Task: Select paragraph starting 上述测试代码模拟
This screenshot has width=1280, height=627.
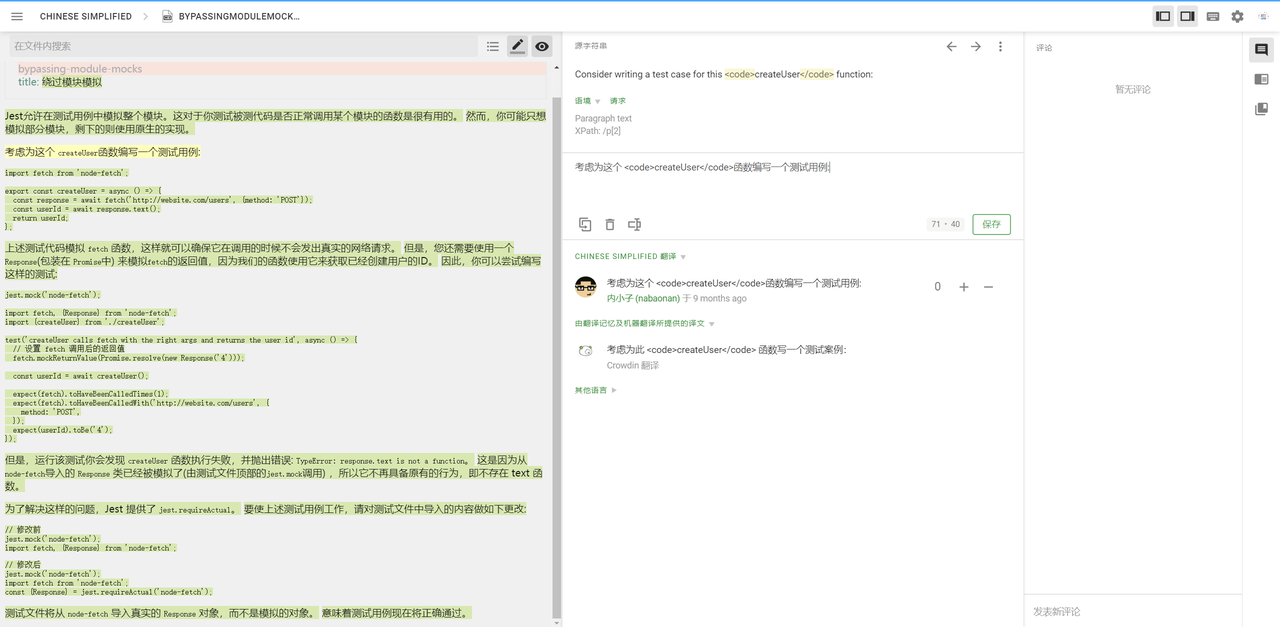Action: (x=272, y=260)
